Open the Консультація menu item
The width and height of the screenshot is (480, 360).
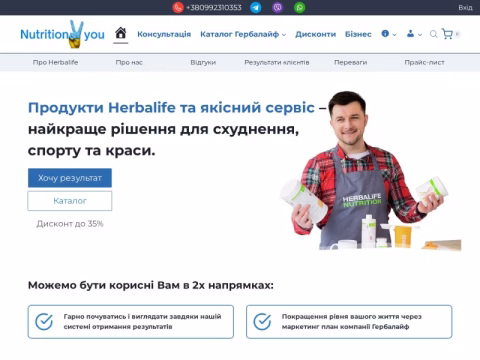[164, 34]
